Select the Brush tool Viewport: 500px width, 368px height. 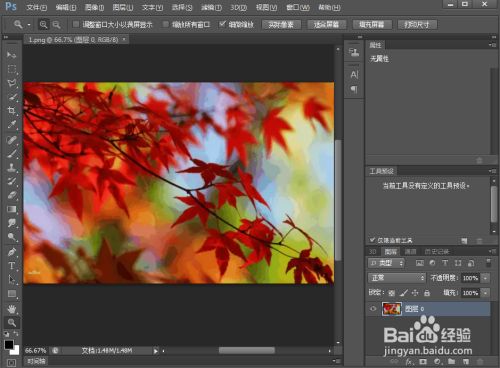pyautogui.click(x=12, y=153)
